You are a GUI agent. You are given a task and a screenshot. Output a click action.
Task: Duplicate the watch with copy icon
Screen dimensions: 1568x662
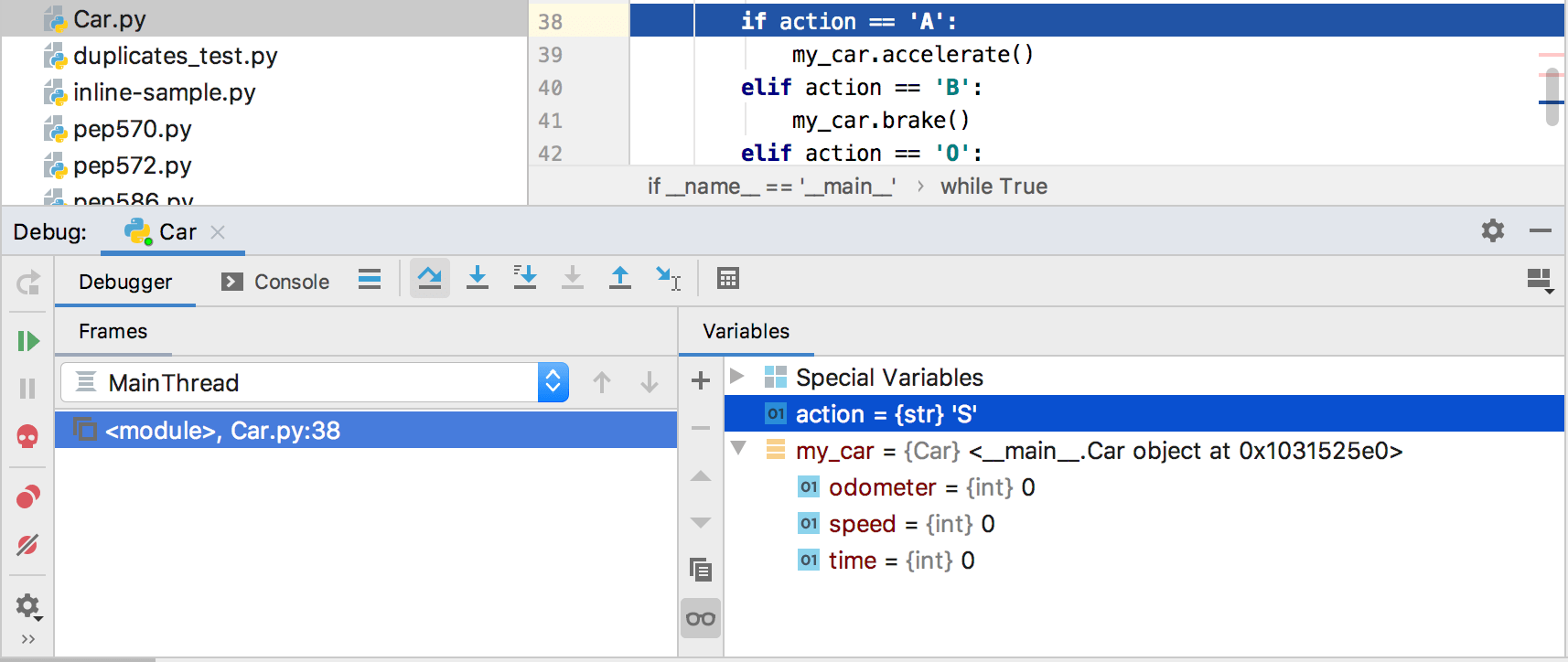pyautogui.click(x=701, y=571)
